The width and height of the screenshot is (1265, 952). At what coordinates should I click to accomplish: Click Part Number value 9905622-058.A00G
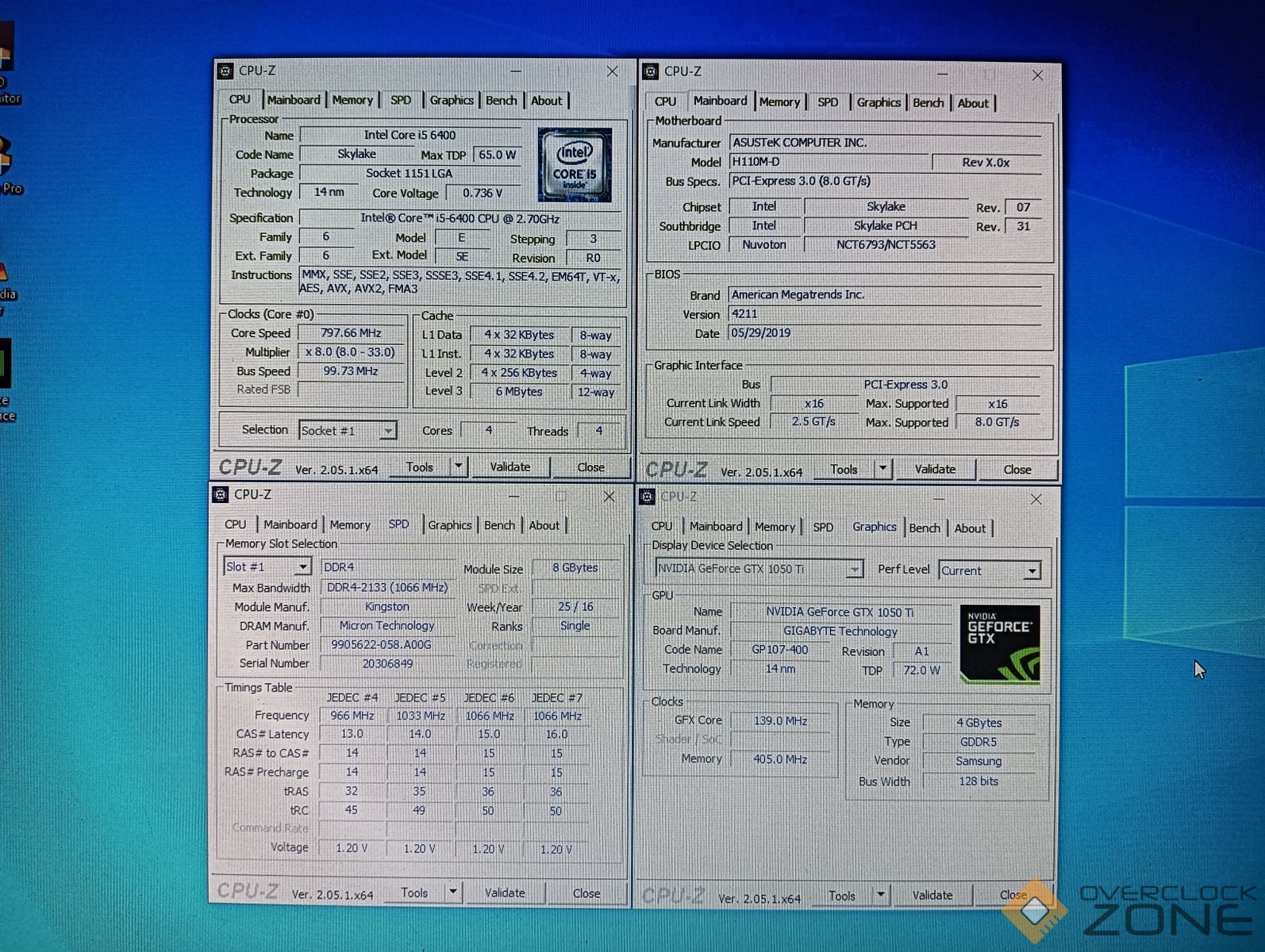387,645
